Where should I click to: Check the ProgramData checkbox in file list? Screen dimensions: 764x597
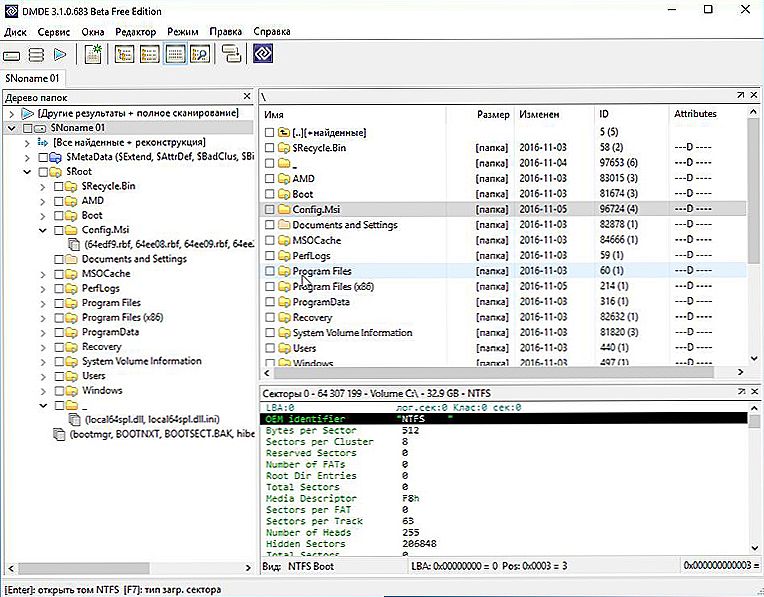click(269, 302)
